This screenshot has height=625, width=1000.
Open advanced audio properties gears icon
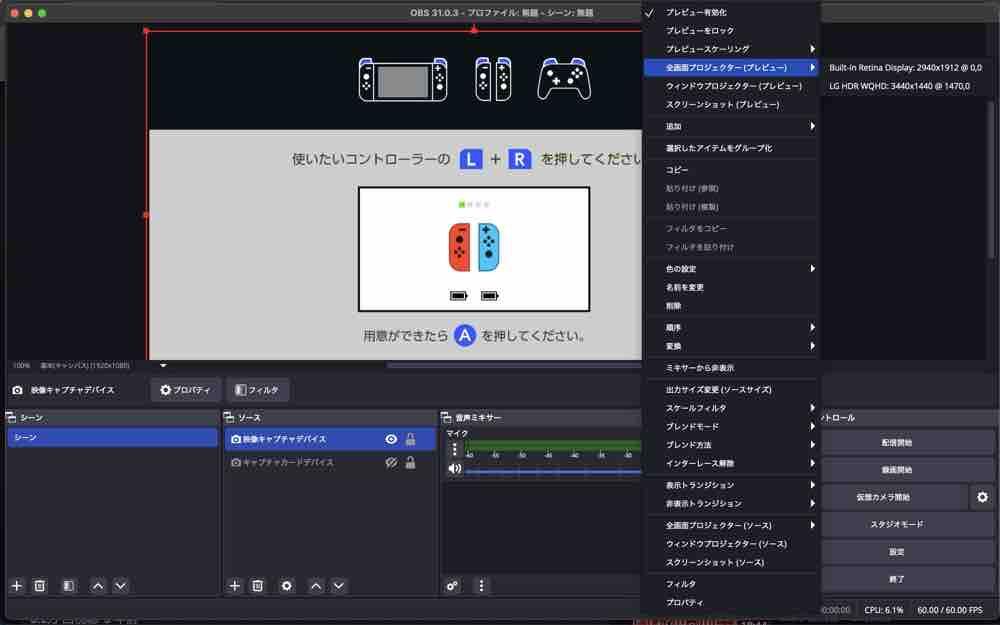pos(452,585)
